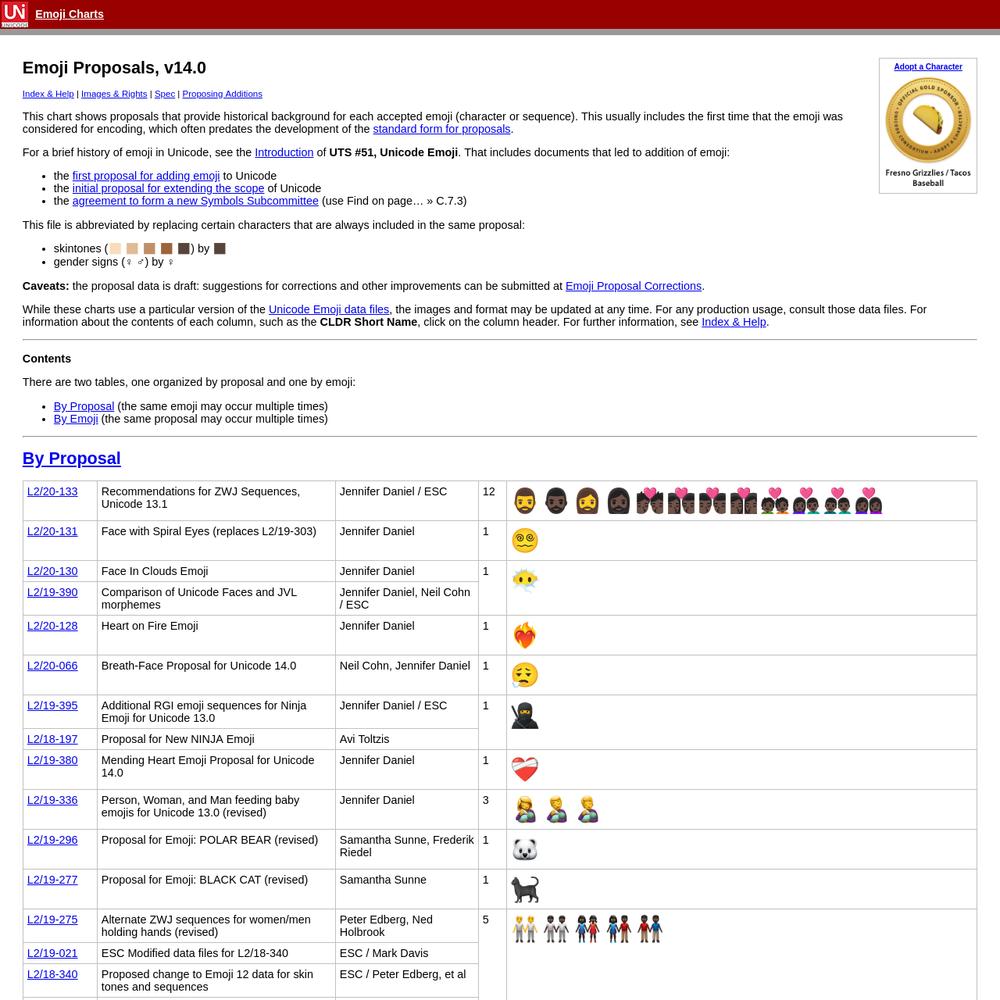Open proposal document L2/20-130

click(52, 571)
